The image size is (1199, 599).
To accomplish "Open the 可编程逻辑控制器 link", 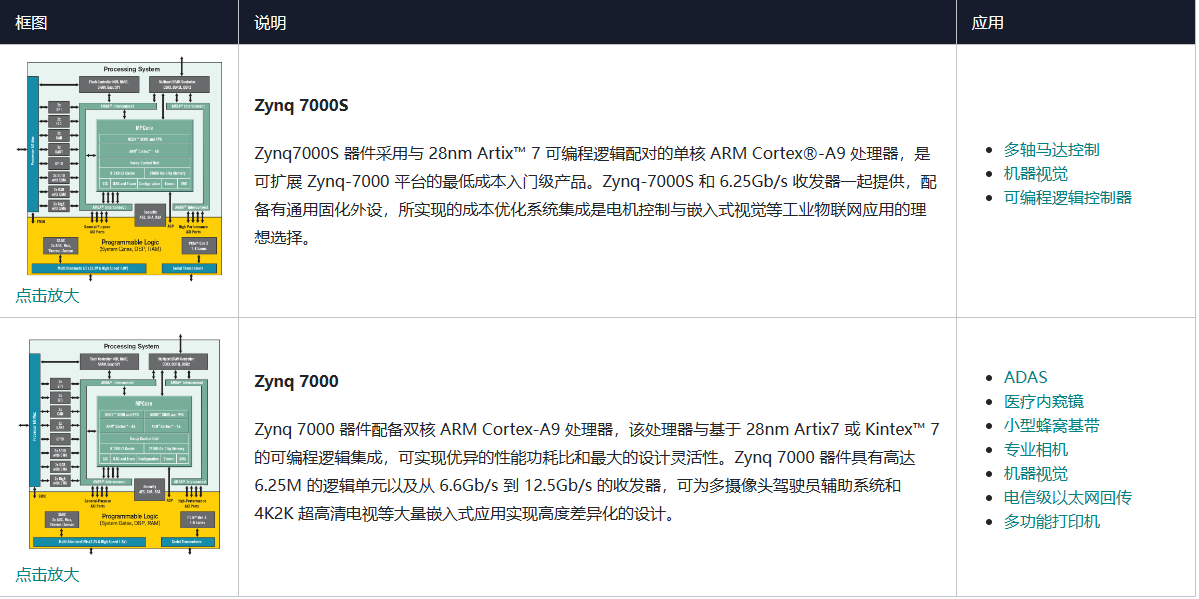I will tap(1067, 197).
